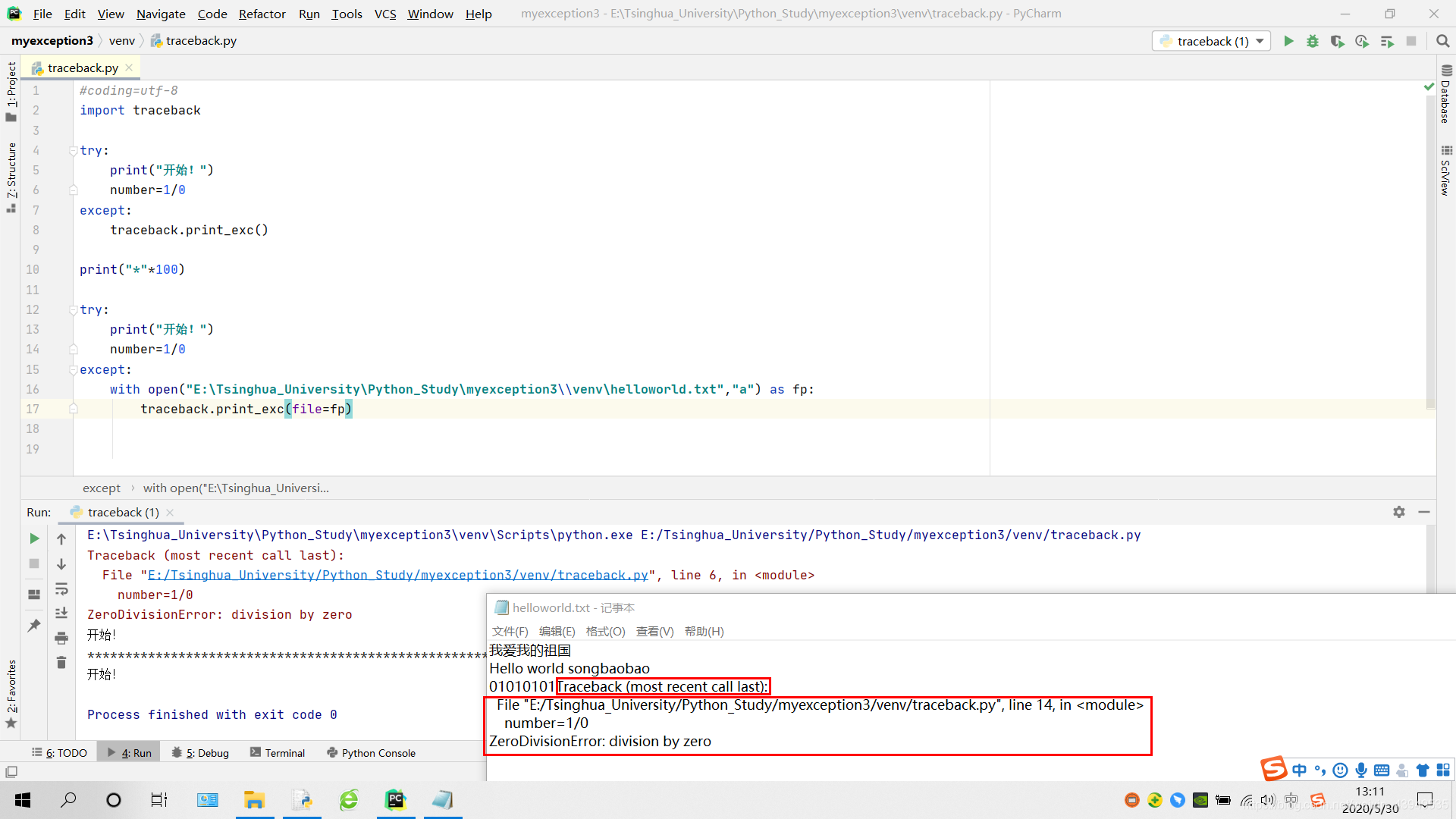Open Run panel settings gear

(1399, 512)
